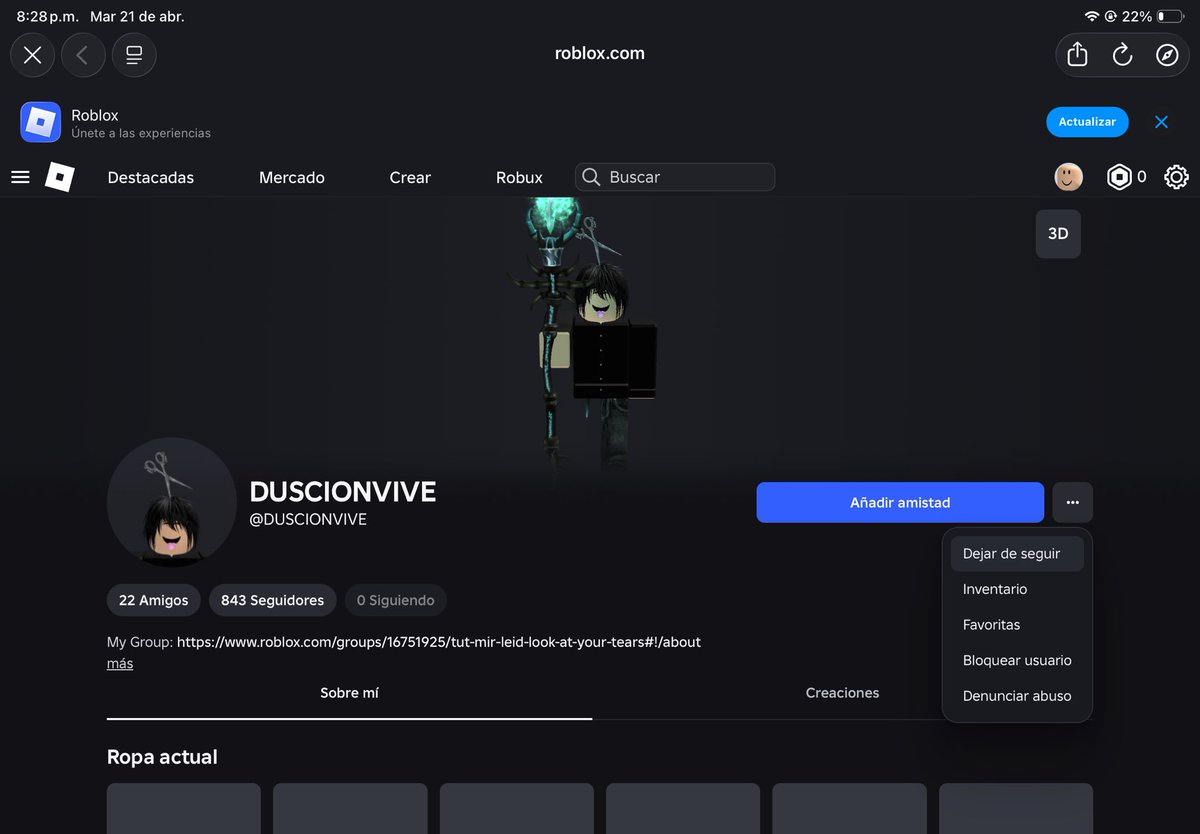Screen dimensions: 1200x834
Task: Select Bloquear usuario menu option
Action: point(1017,660)
